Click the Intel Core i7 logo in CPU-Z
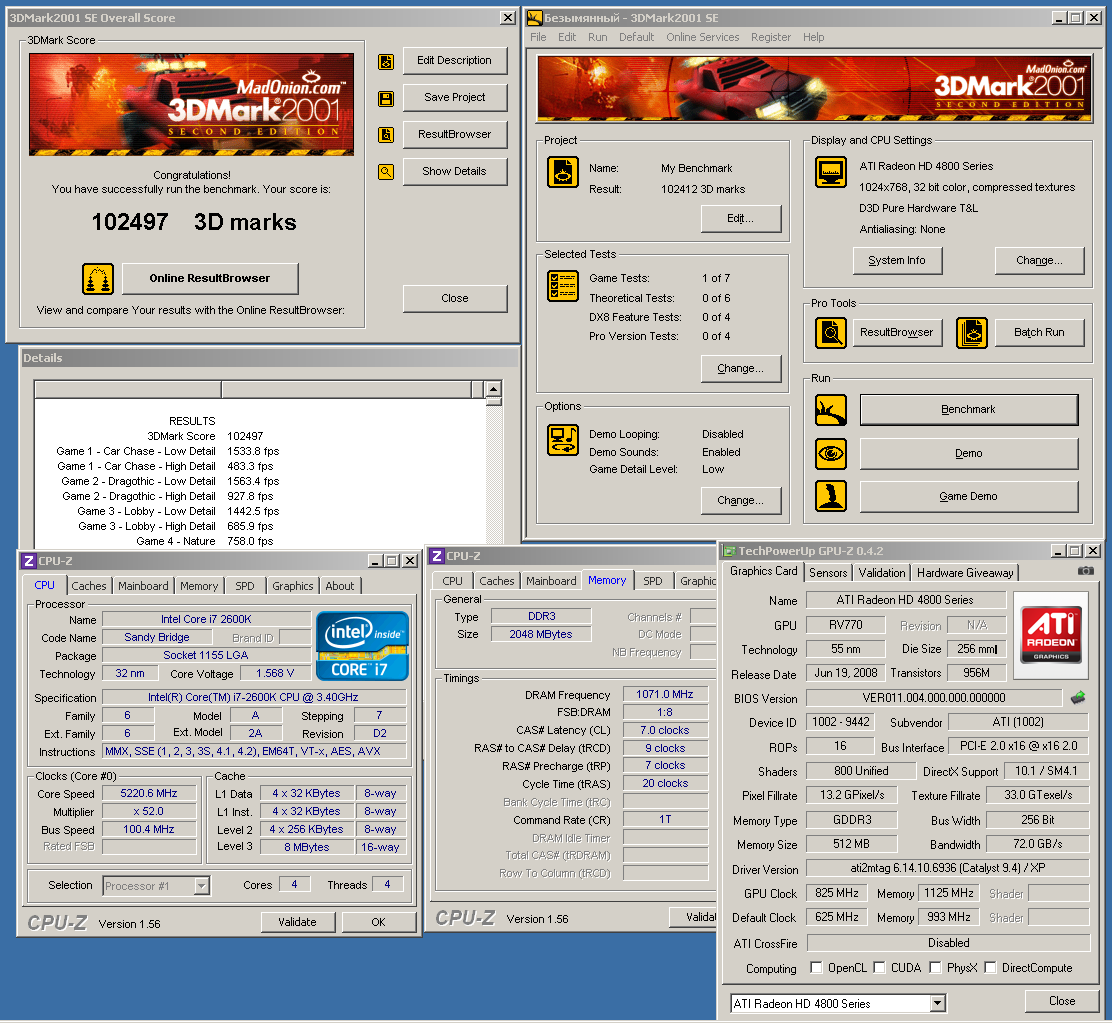The width and height of the screenshot is (1112, 1023). coord(362,646)
